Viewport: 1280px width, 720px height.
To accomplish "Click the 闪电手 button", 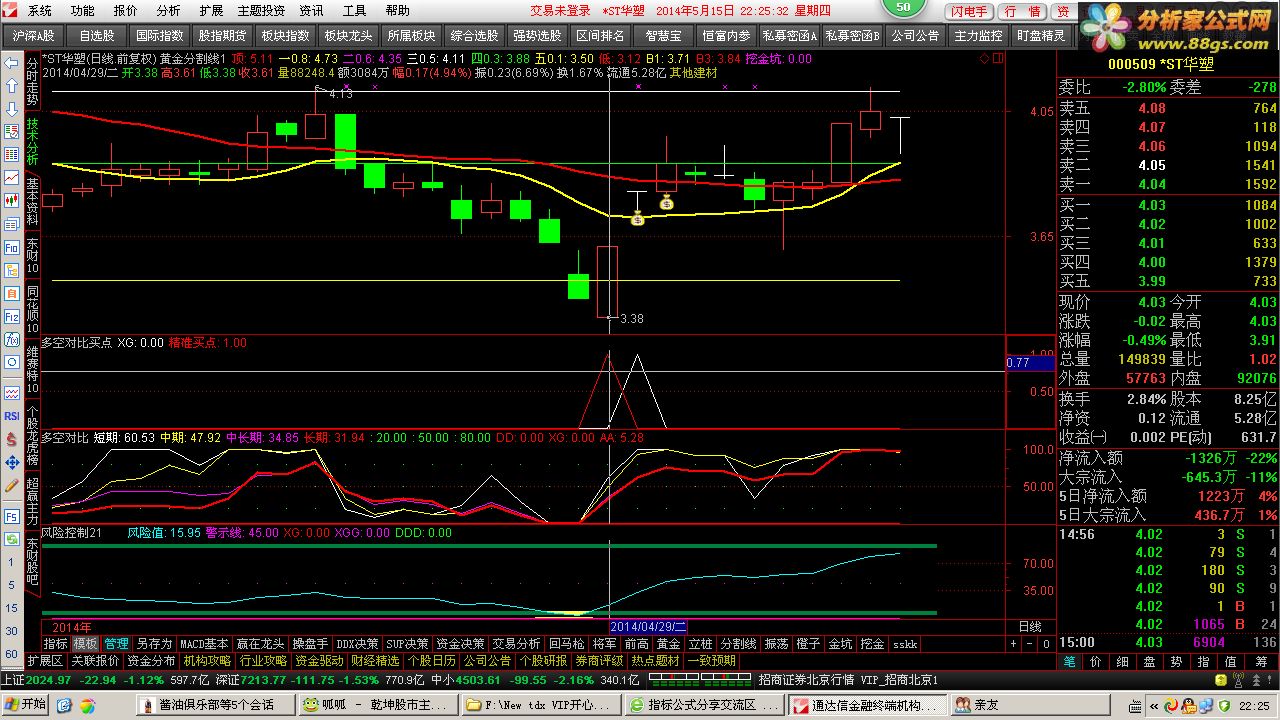I will [x=968, y=11].
